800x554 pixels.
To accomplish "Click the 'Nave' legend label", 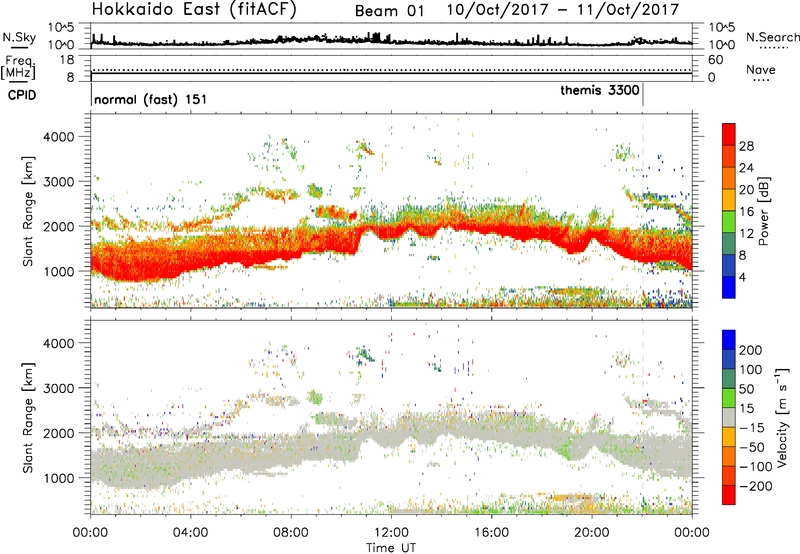I will point(760,69).
